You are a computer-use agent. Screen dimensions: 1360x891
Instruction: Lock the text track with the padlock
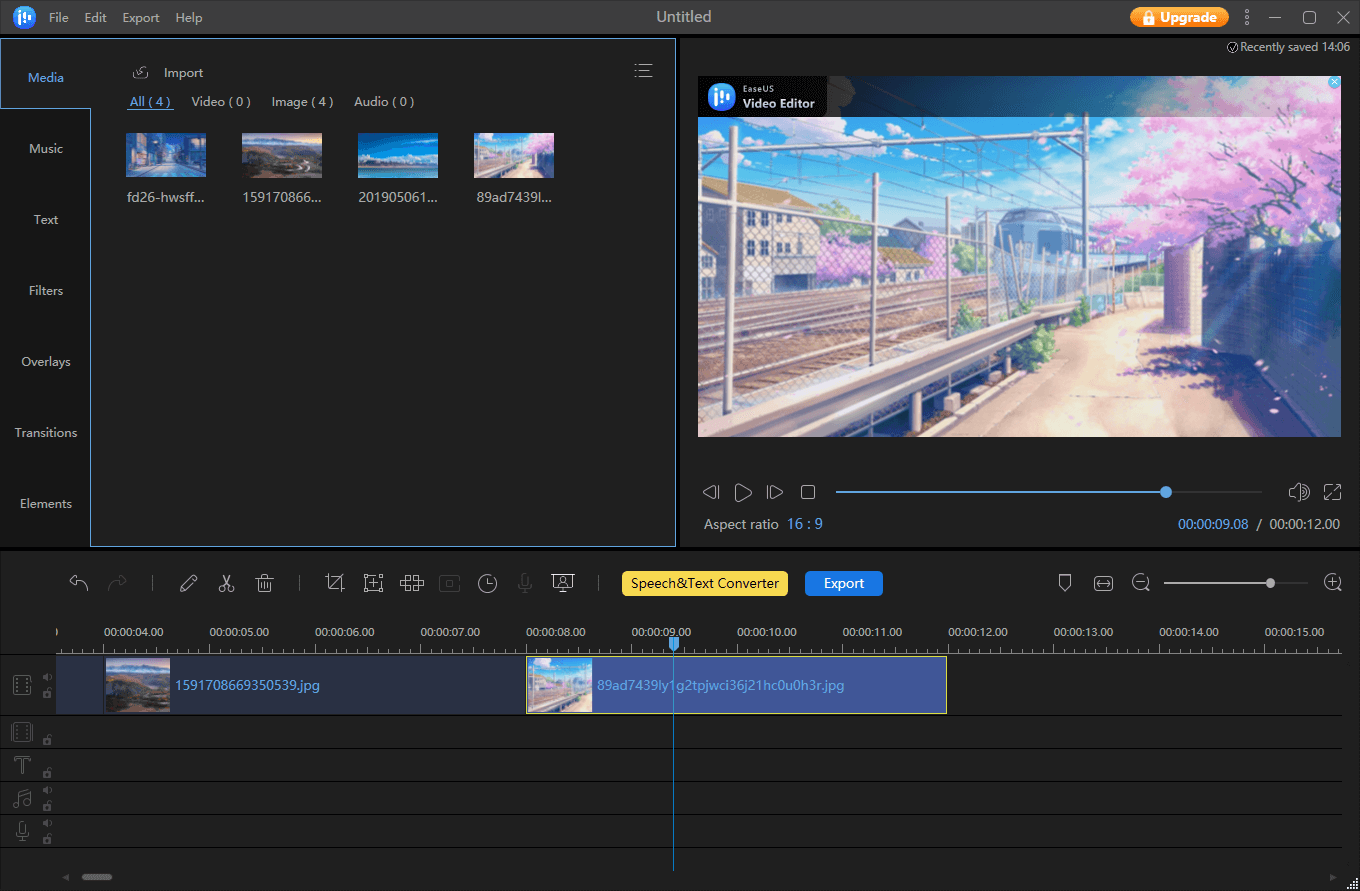click(47, 774)
